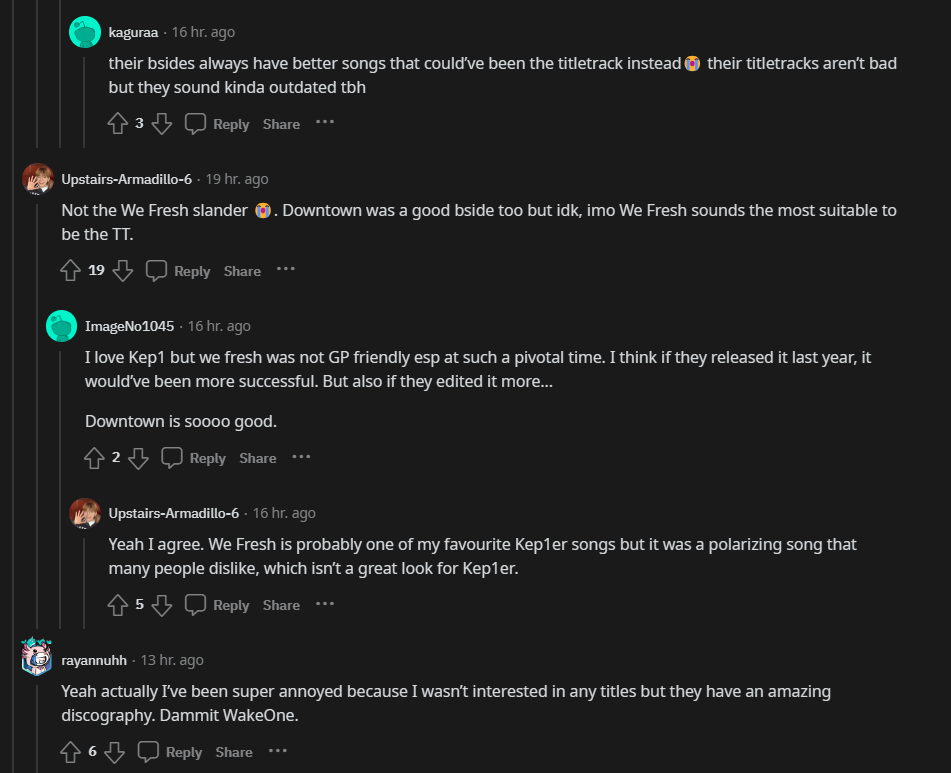
Task: Open rayannuhh's profile via avatar
Action: coord(37,659)
